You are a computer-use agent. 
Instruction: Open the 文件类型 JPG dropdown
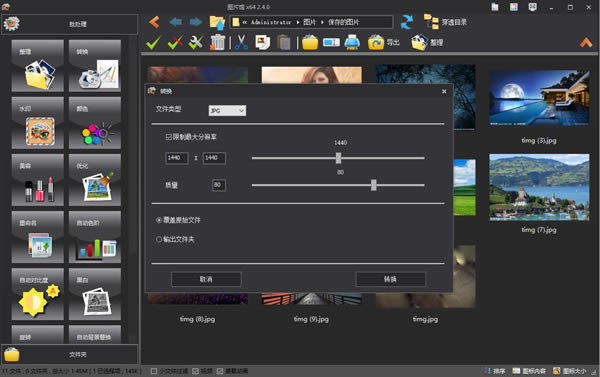point(227,111)
